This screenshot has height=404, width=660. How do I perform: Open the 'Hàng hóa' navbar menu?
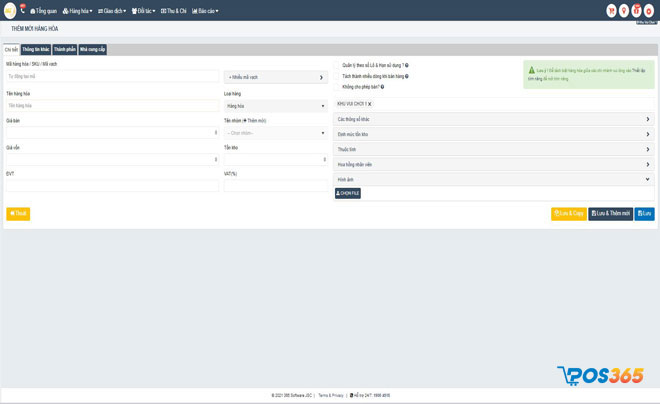[x=77, y=11]
